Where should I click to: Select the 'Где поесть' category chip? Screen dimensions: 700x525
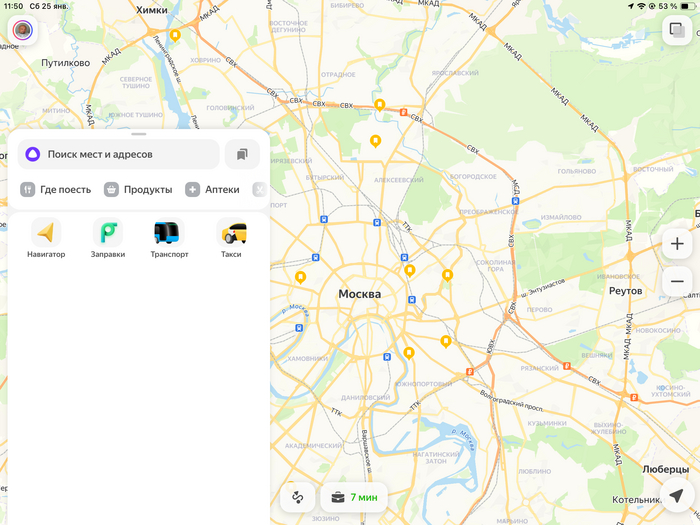pyautogui.click(x=56, y=190)
